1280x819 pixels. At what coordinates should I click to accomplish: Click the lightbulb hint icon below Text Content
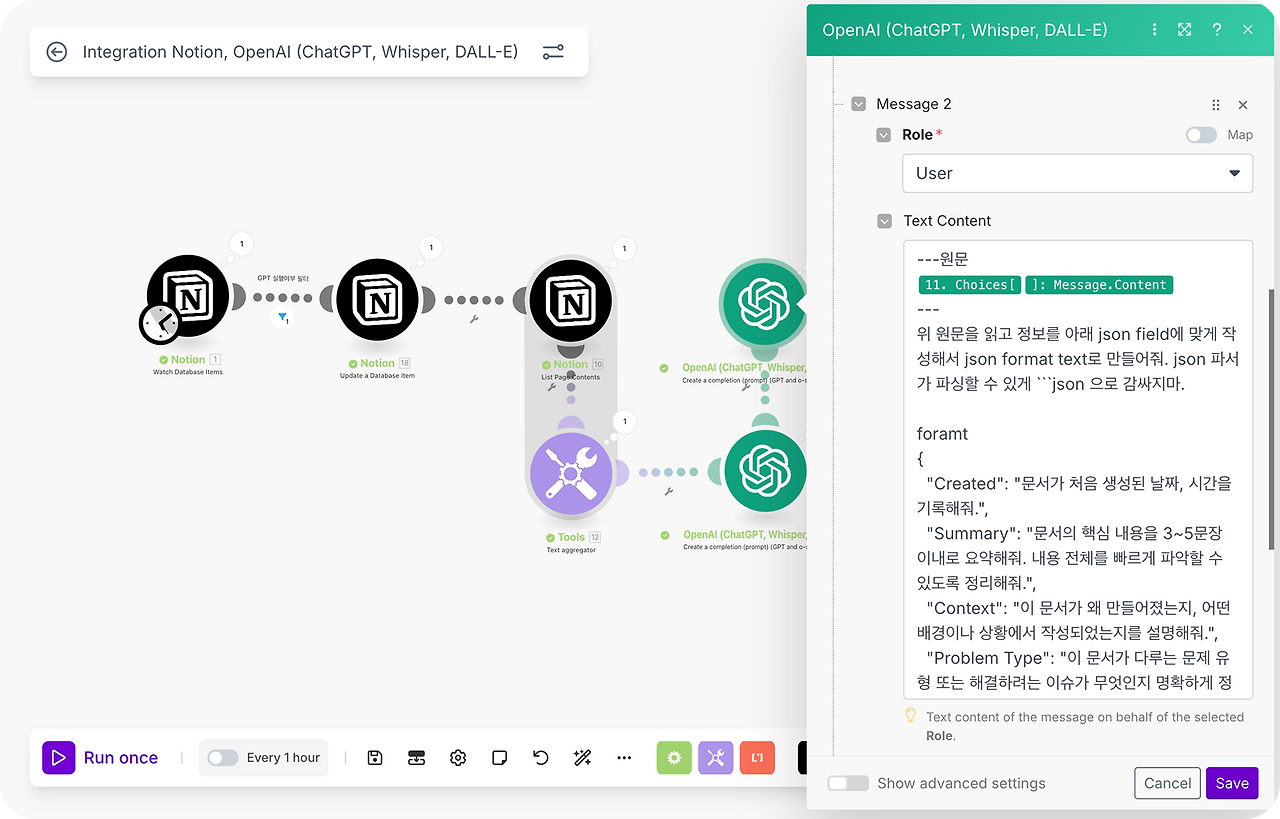tap(910, 716)
